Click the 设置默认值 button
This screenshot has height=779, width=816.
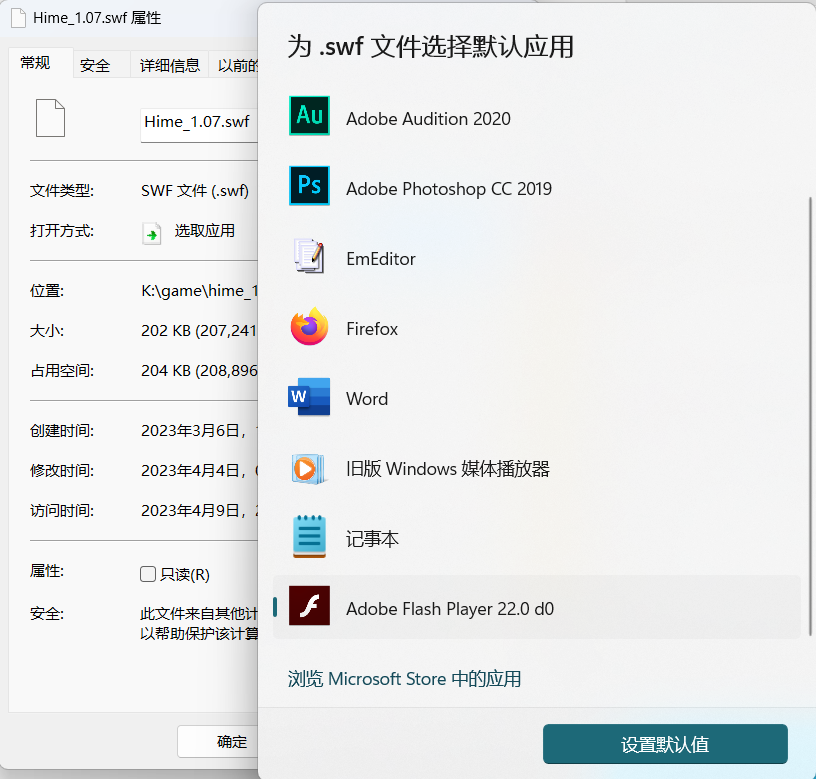point(665,744)
